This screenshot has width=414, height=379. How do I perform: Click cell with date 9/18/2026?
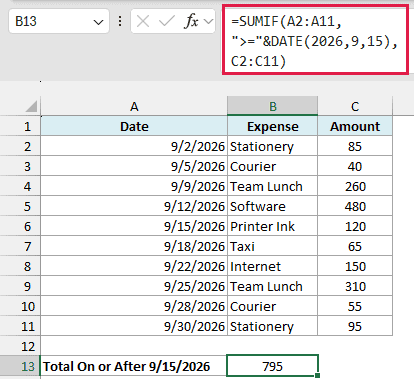[x=134, y=246]
